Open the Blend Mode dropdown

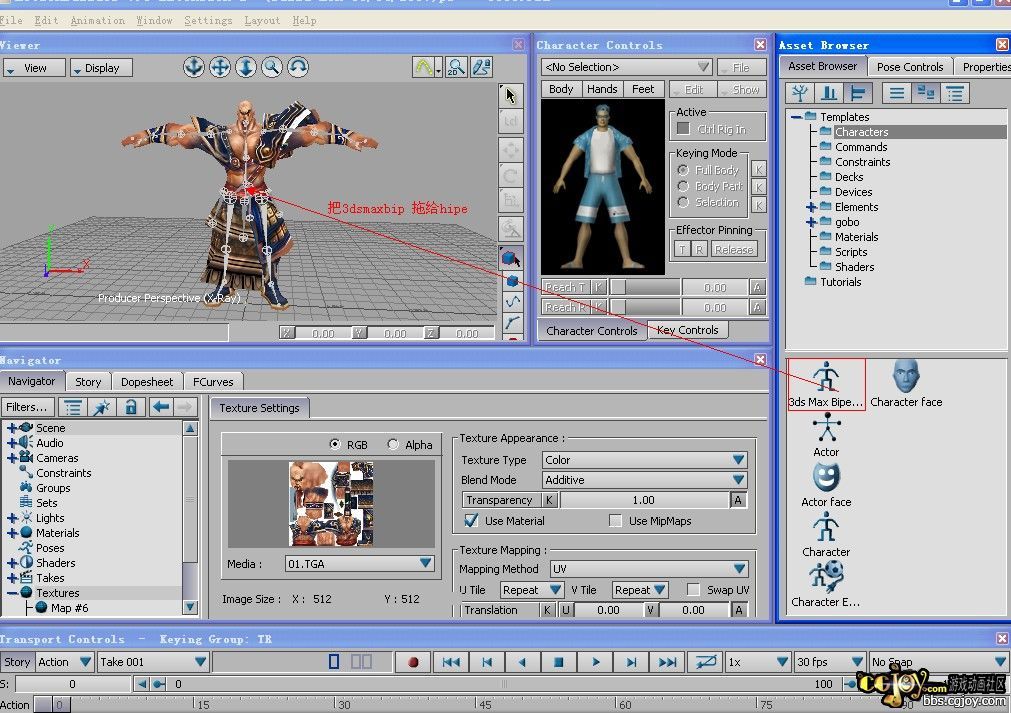pos(644,480)
